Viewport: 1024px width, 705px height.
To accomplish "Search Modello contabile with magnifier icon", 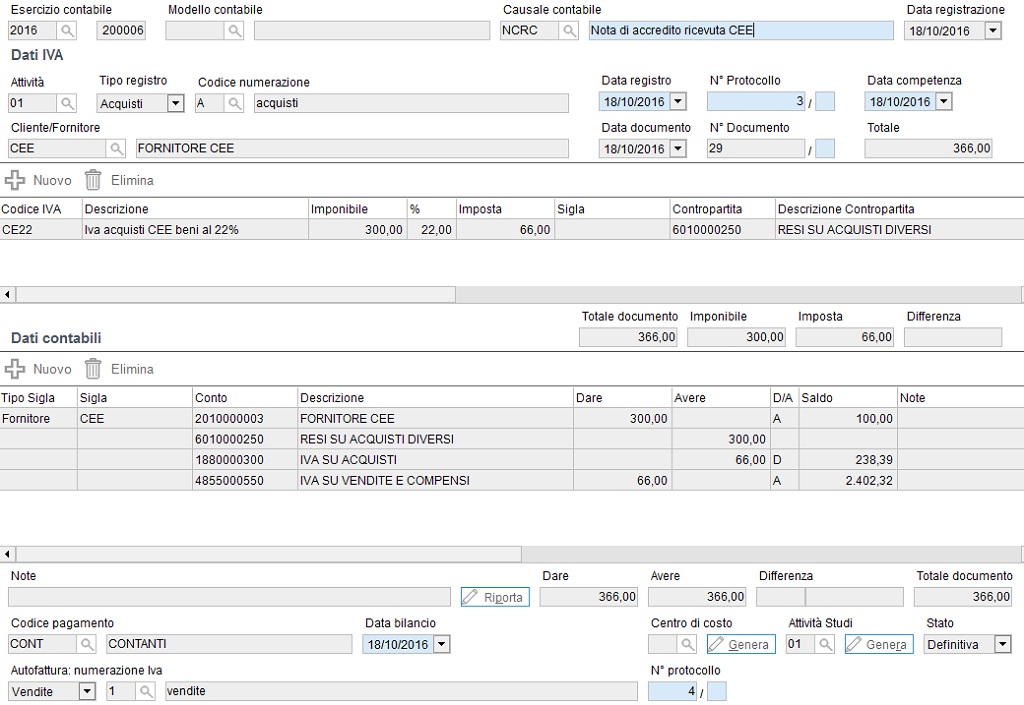I will point(234,31).
